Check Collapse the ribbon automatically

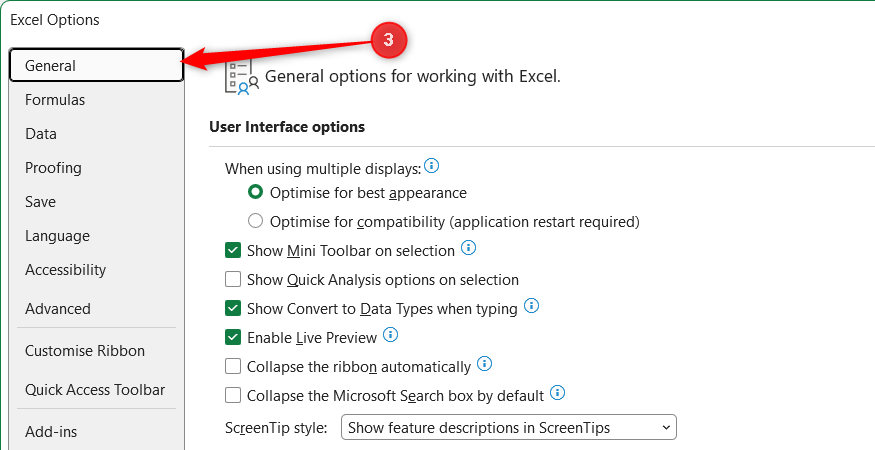tap(233, 367)
